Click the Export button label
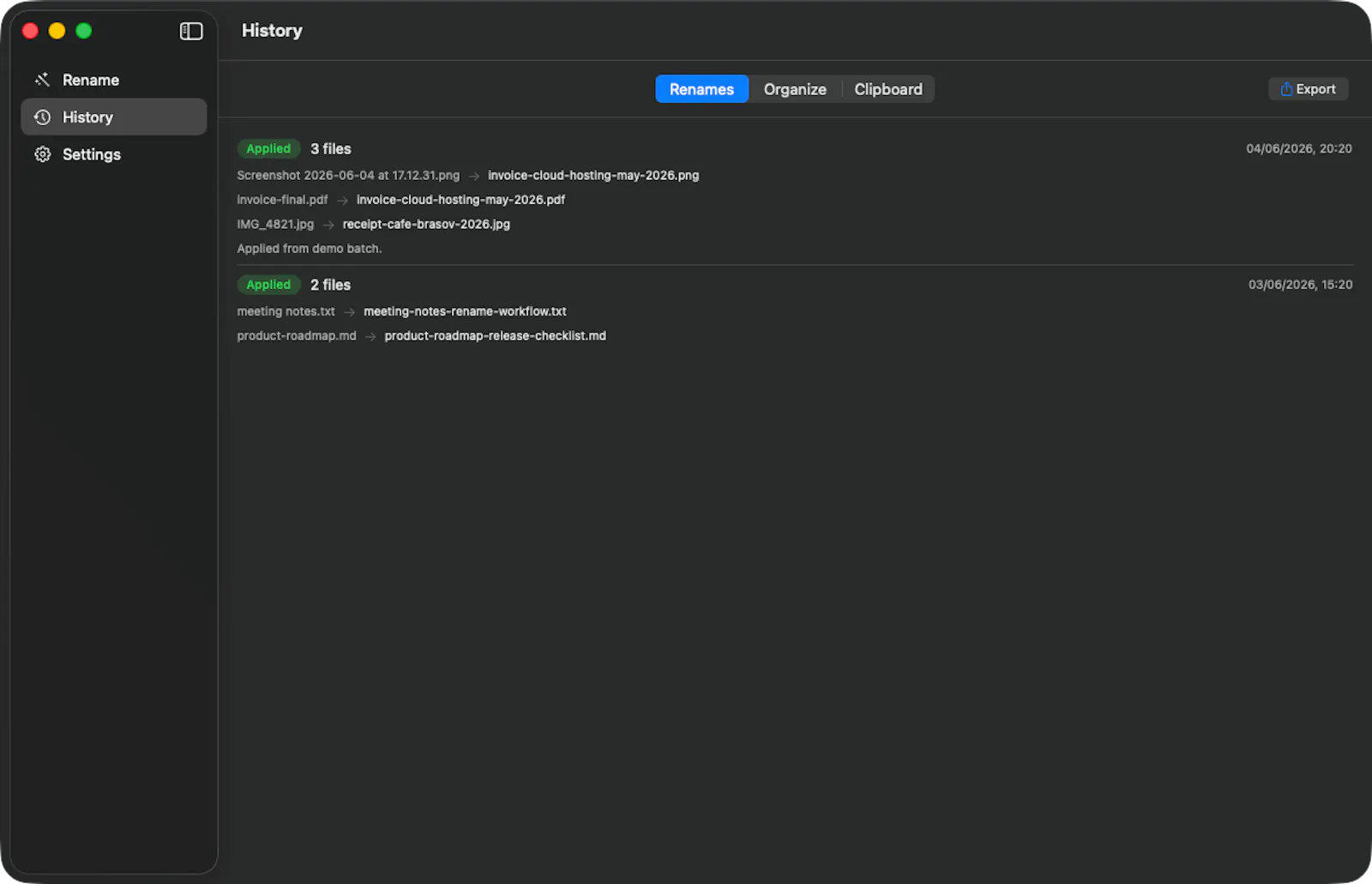Image resolution: width=1372 pixels, height=884 pixels. pos(1315,89)
